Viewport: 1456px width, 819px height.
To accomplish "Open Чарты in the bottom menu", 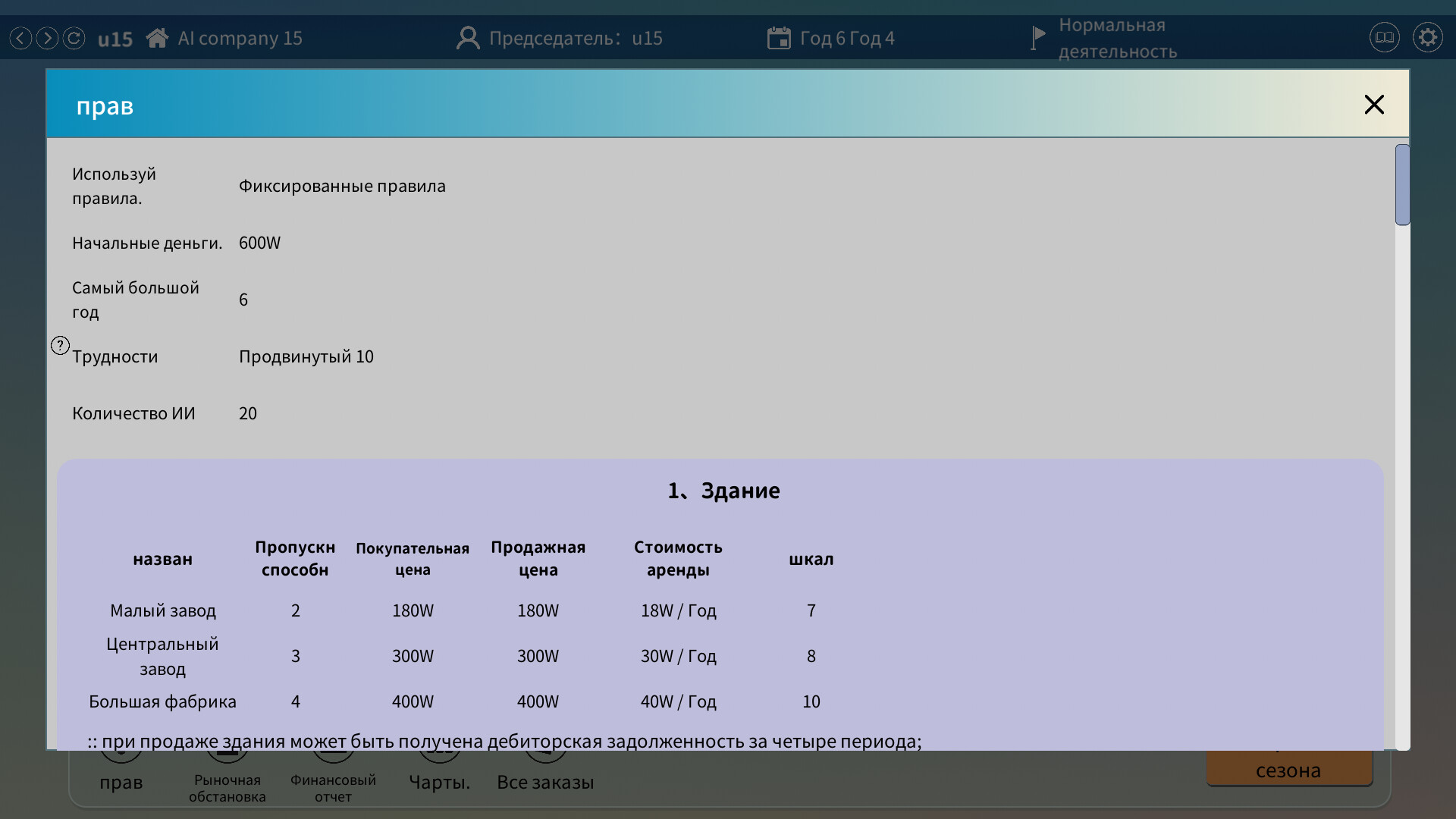I will point(439,781).
